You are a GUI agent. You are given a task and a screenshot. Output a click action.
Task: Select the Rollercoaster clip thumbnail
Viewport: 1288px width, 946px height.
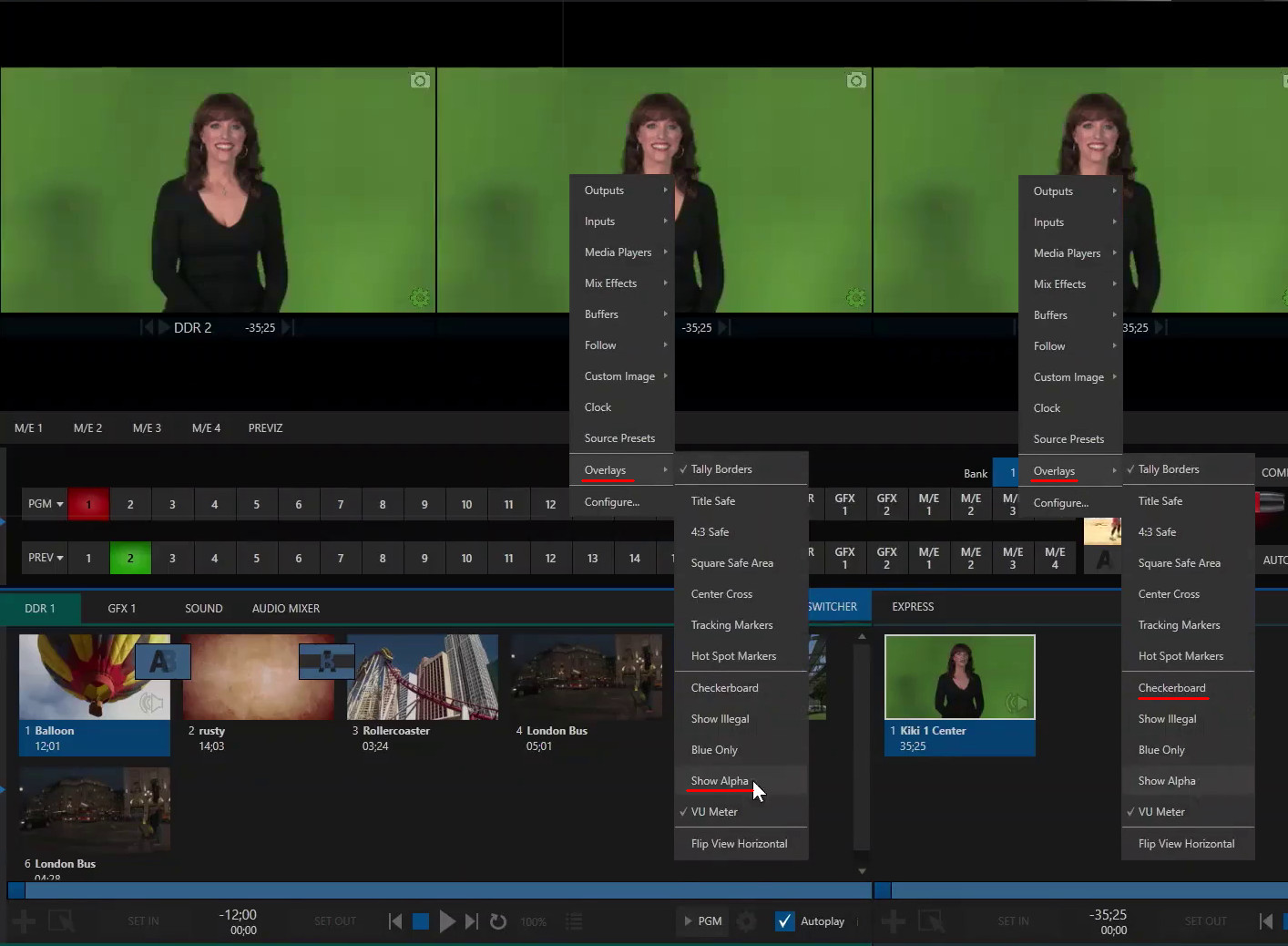423,677
